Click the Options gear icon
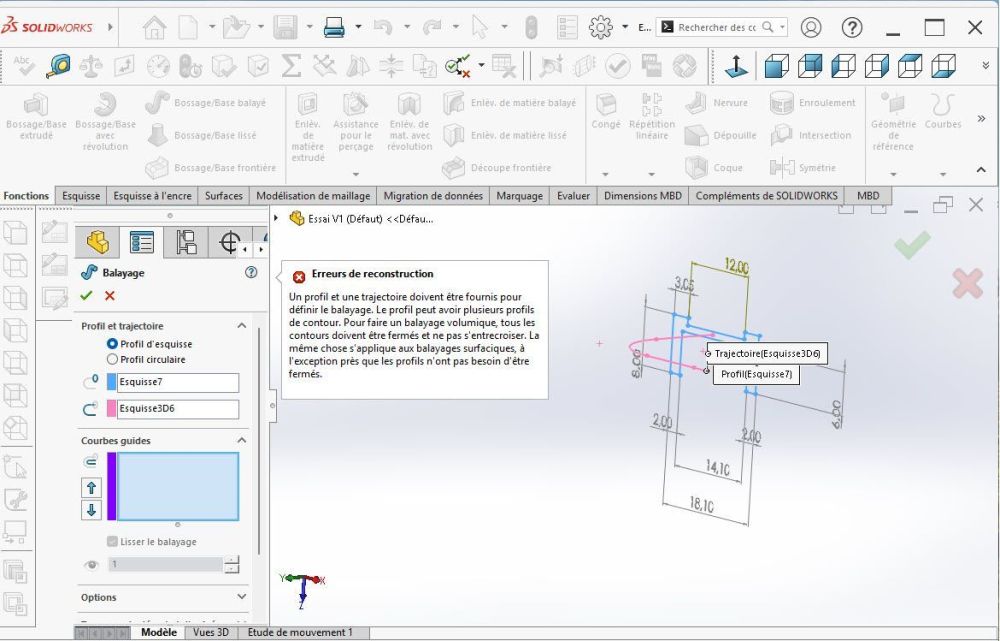Screen dimensions: 1000x641 (x=600, y=28)
